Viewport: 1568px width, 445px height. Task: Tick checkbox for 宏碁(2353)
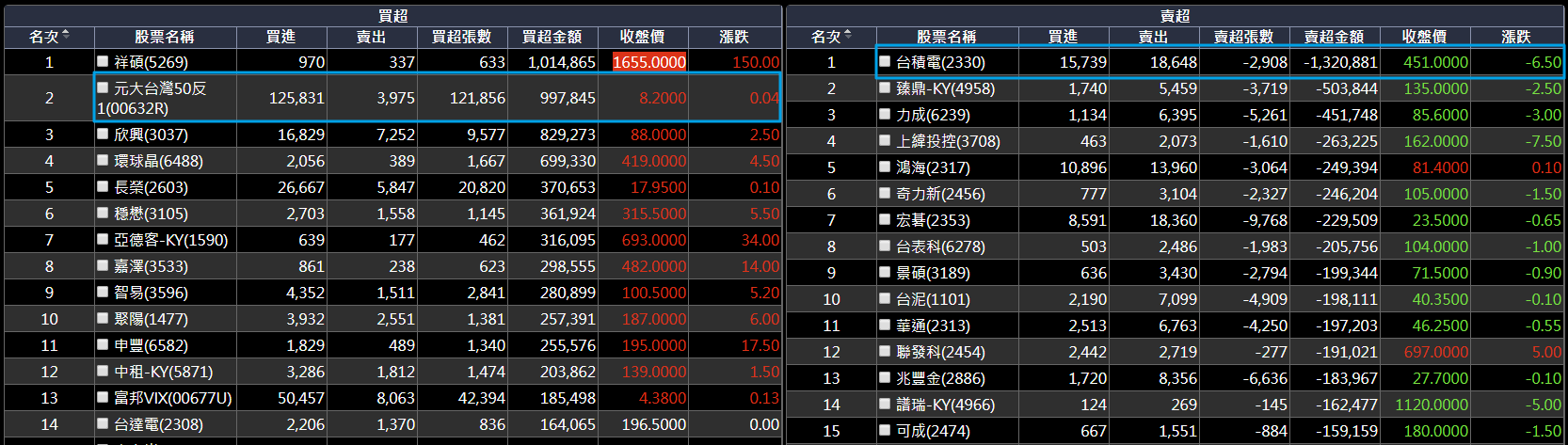[885, 219]
